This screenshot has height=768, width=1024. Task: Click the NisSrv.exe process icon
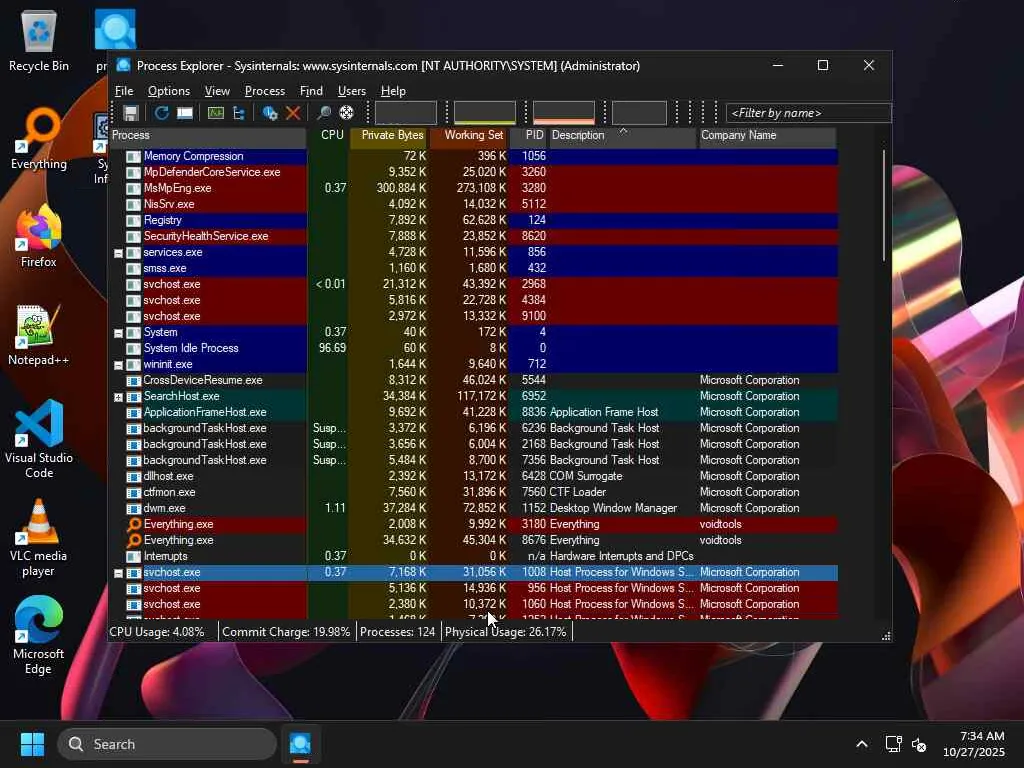coord(133,204)
